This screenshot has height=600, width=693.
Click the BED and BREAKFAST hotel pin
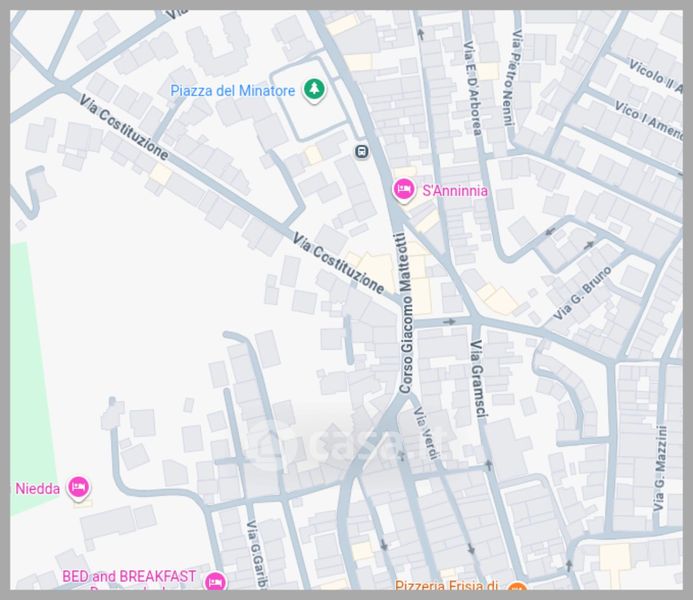click(x=214, y=581)
